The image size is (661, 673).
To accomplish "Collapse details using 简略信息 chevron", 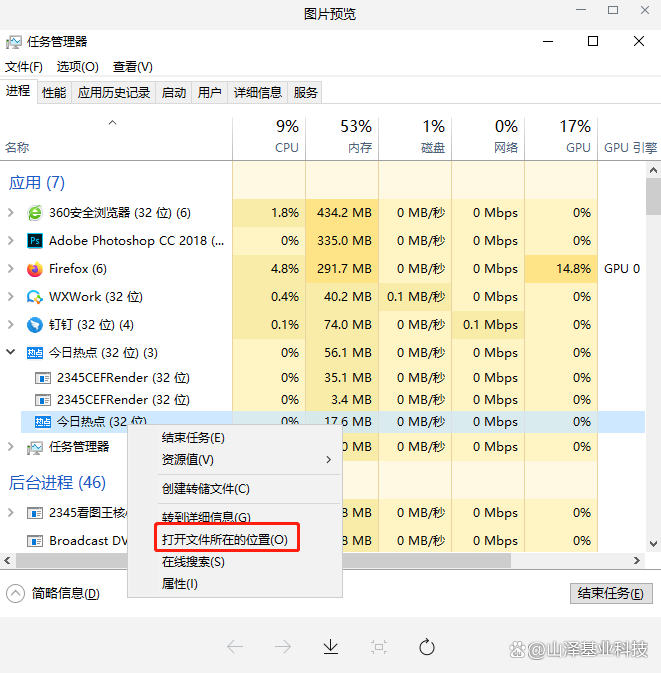I will pyautogui.click(x=15, y=593).
